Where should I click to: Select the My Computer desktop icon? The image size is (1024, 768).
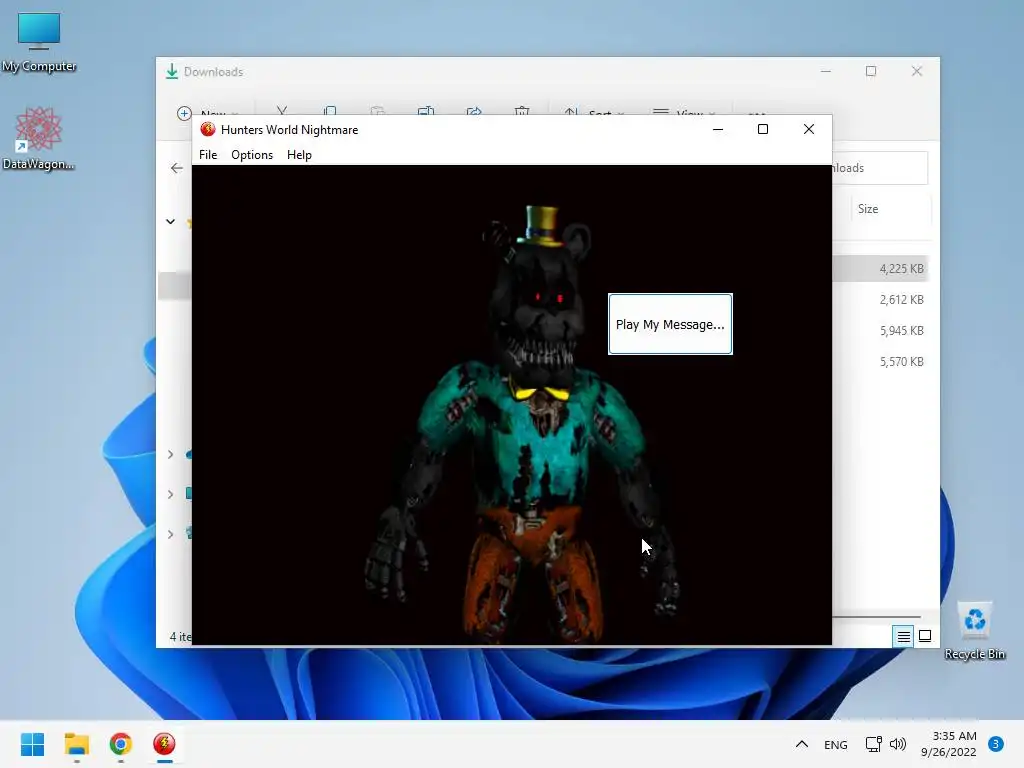tap(39, 42)
